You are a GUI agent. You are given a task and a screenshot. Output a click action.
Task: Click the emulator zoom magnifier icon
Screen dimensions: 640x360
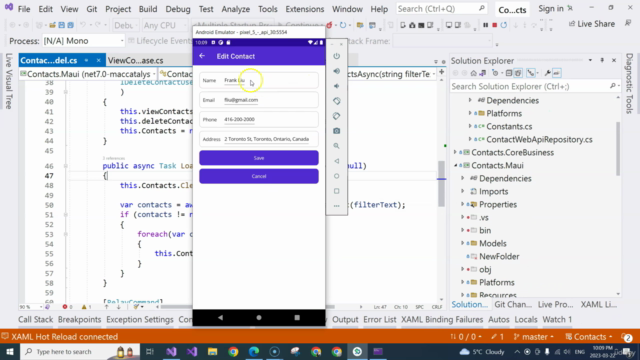tap(336, 146)
